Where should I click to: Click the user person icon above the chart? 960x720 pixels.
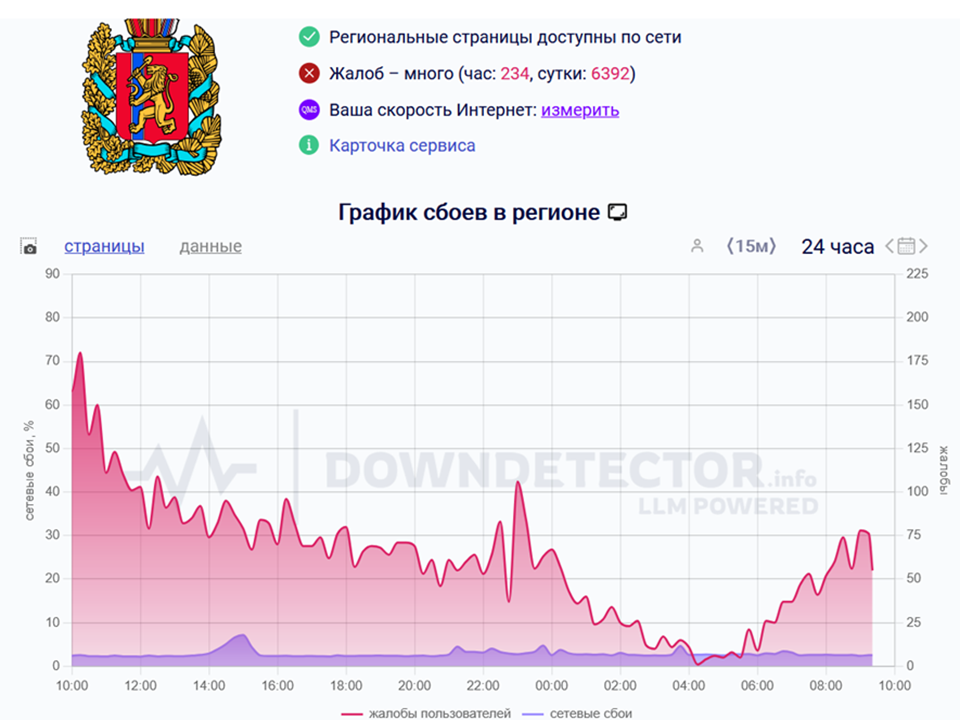[x=697, y=246]
